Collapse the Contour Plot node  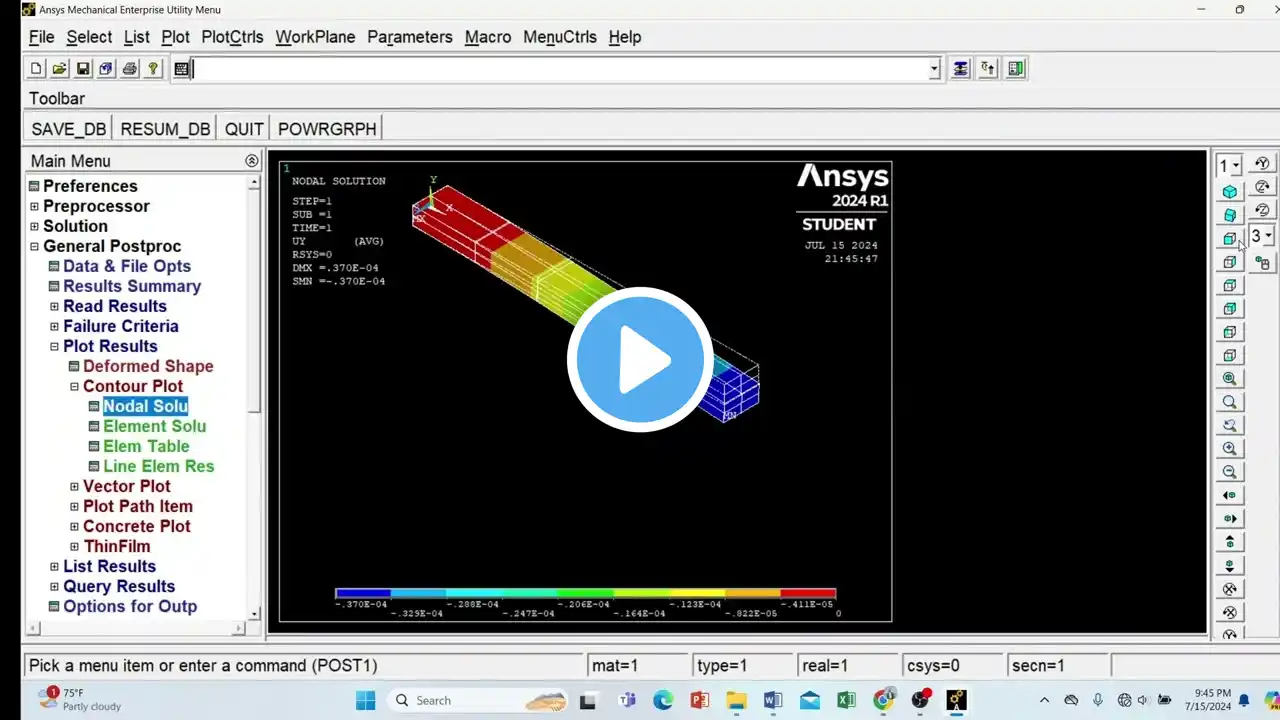coord(74,387)
